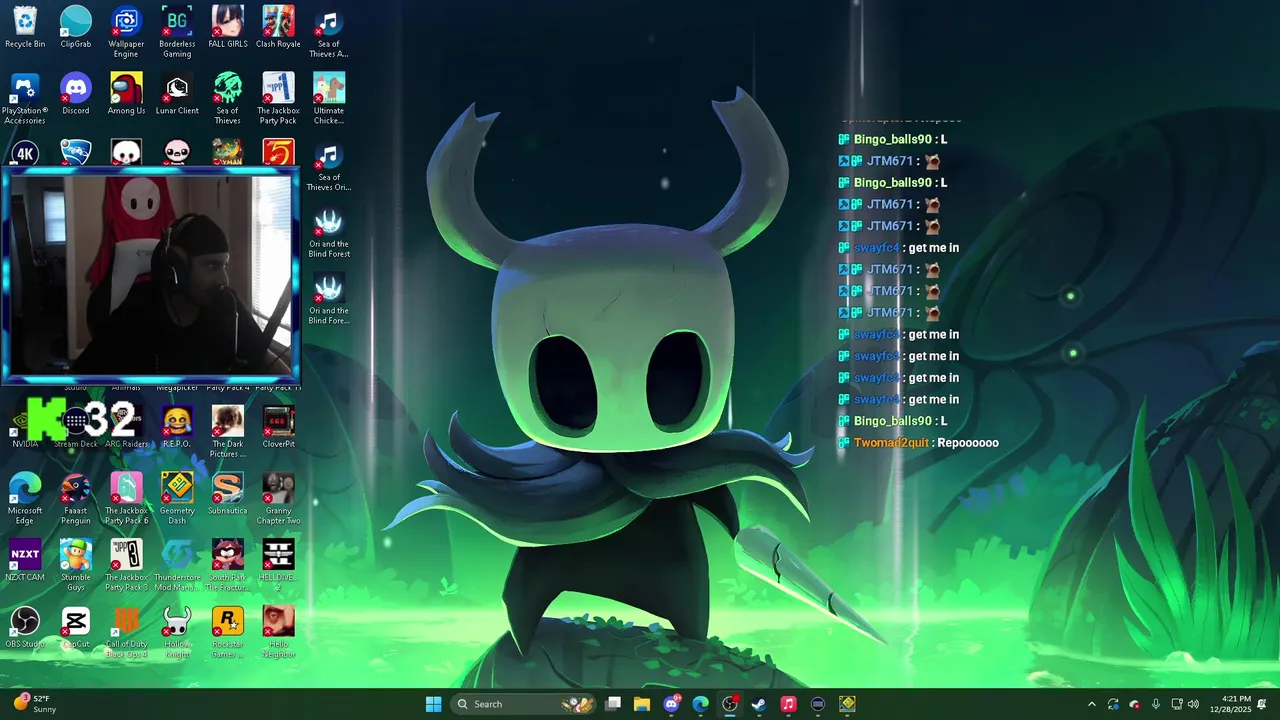Image resolution: width=1280 pixels, height=720 pixels.
Task: Select the Rockstar Games desktop icon
Action: point(228,632)
